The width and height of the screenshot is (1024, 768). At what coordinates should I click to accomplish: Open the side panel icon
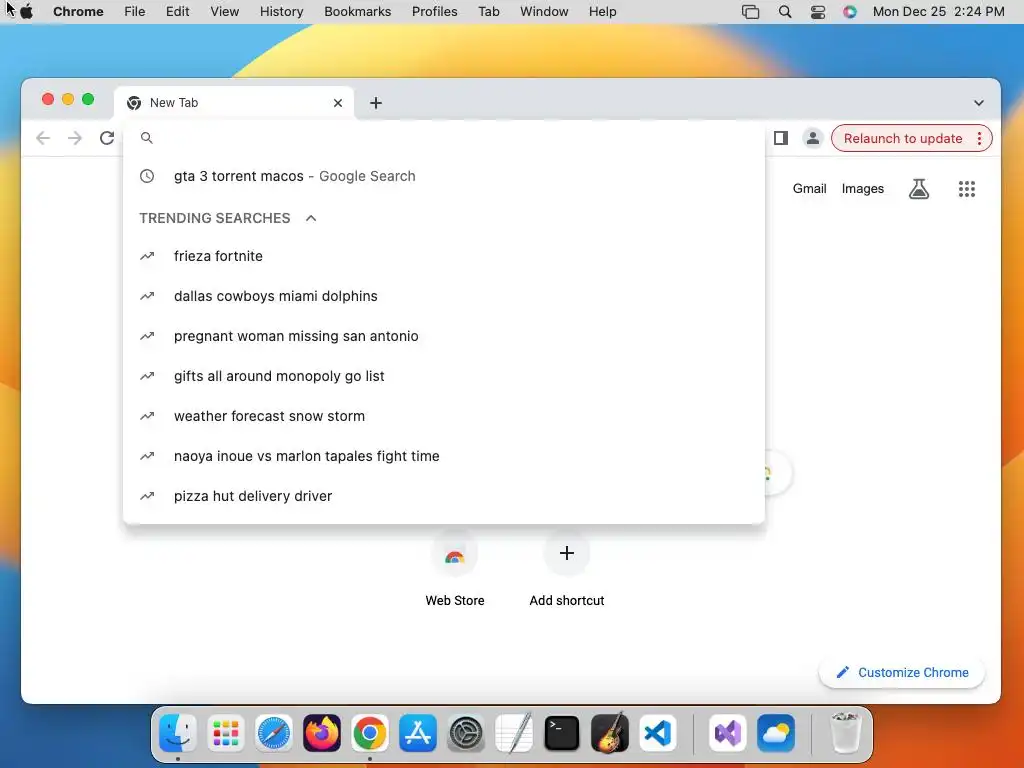click(781, 138)
